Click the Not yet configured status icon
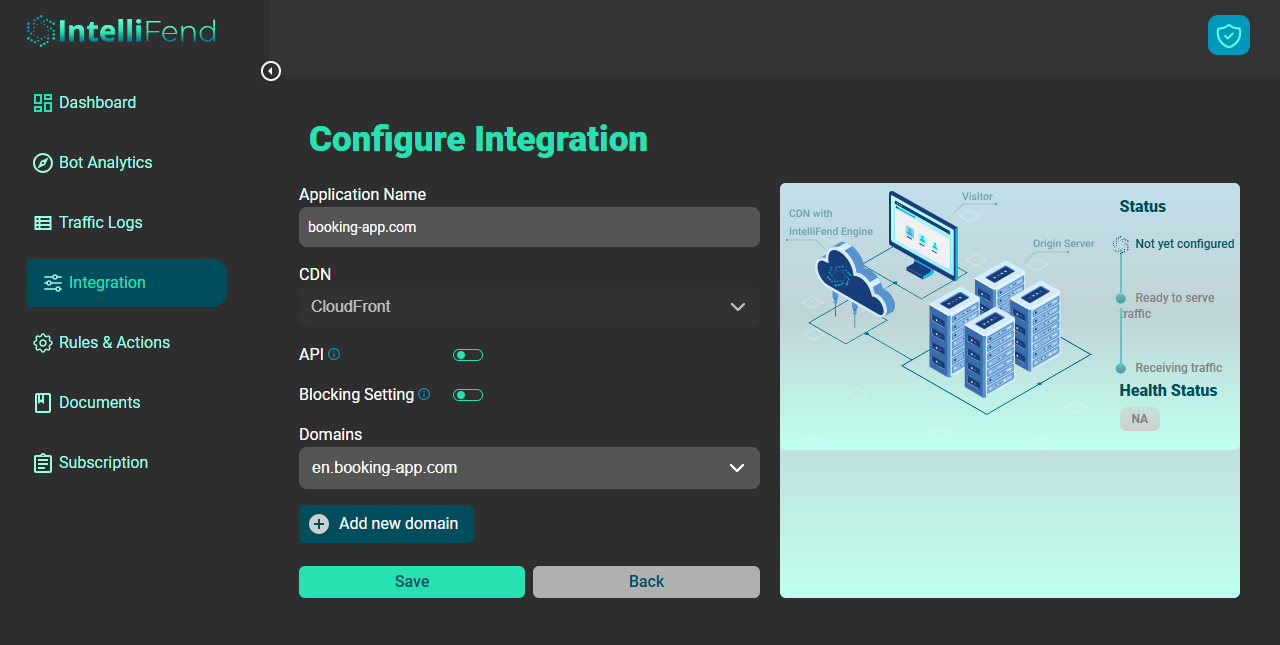 [1121, 244]
